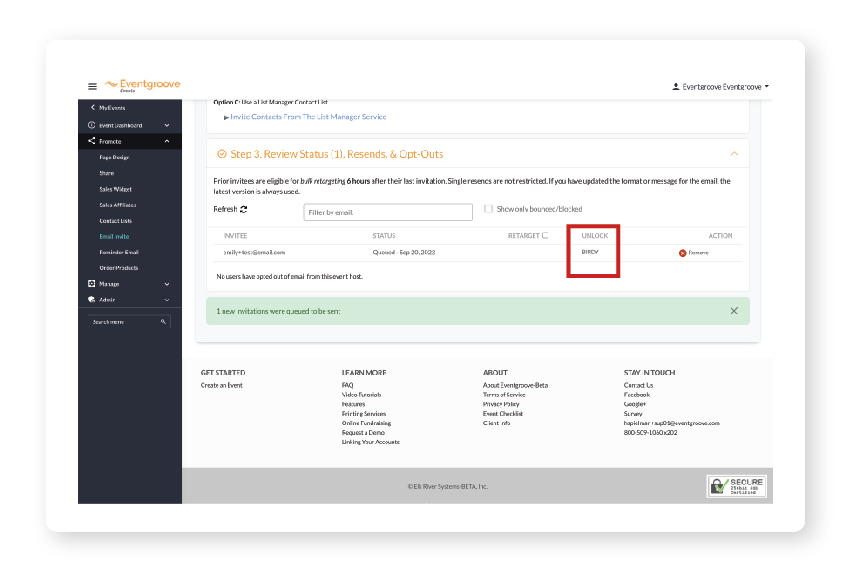Click the Step 3 clock check icon
The width and height of the screenshot is (851, 577).
221,154
